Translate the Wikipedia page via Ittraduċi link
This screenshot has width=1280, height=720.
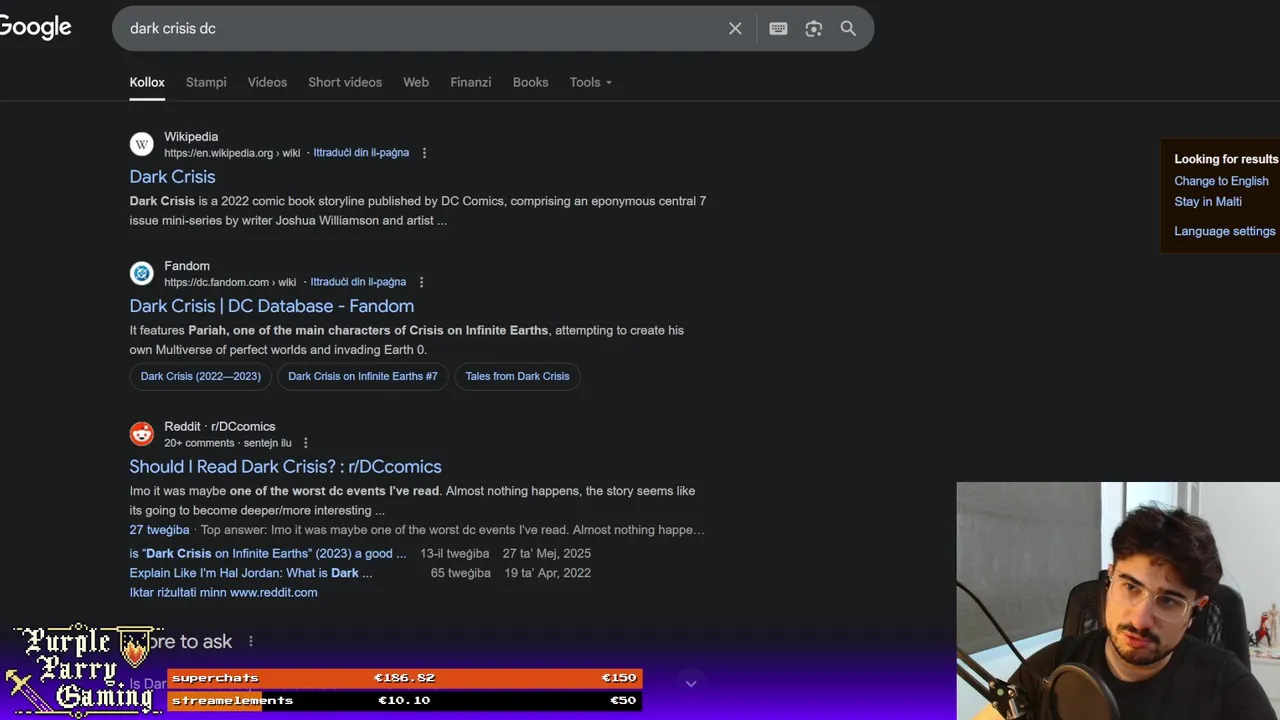(x=361, y=153)
